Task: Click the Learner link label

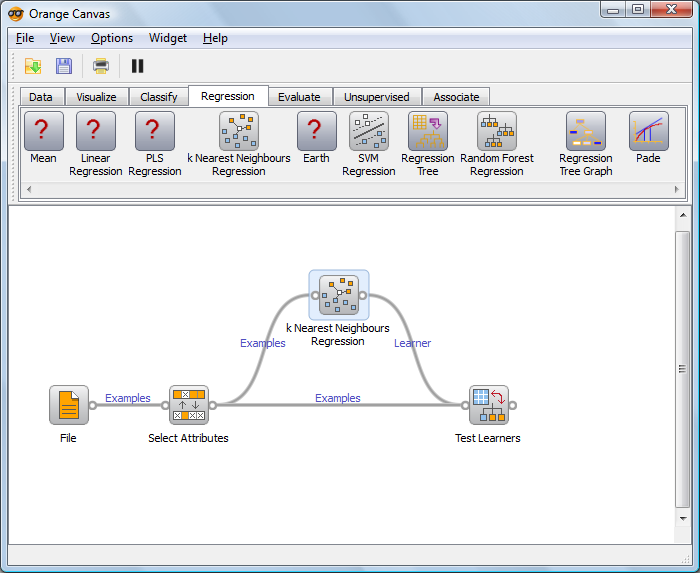Action: pos(412,343)
